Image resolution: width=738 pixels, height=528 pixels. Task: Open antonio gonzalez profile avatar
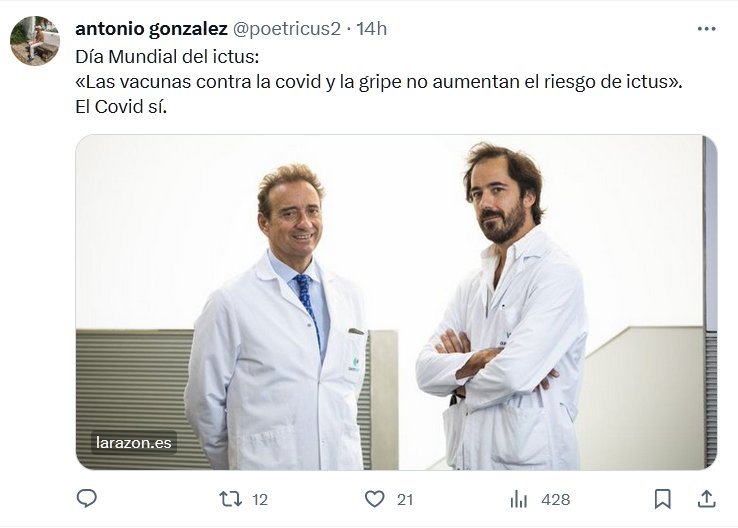pos(35,40)
